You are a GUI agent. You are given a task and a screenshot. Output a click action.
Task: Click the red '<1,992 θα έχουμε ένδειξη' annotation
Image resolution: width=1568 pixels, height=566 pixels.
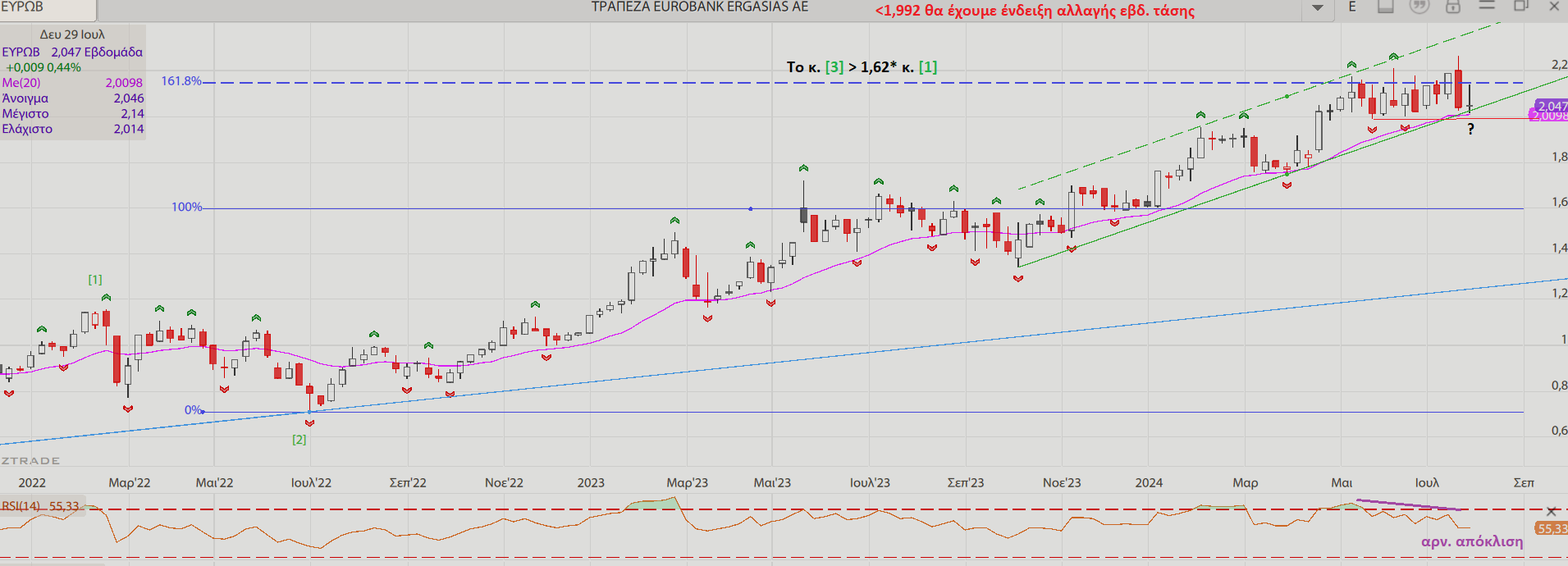pos(1035,11)
